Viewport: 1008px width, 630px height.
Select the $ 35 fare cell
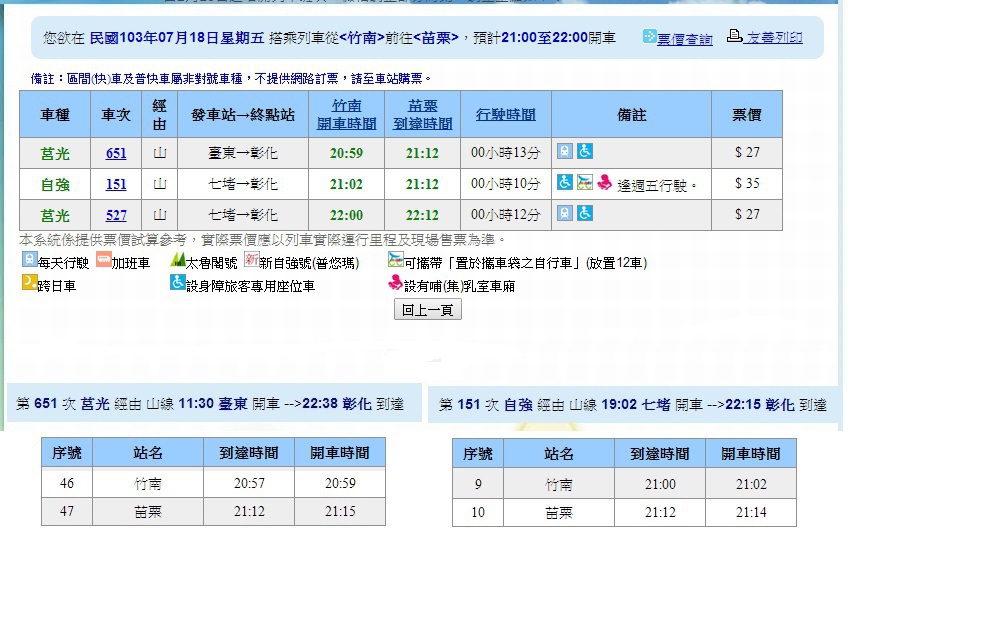(x=747, y=184)
